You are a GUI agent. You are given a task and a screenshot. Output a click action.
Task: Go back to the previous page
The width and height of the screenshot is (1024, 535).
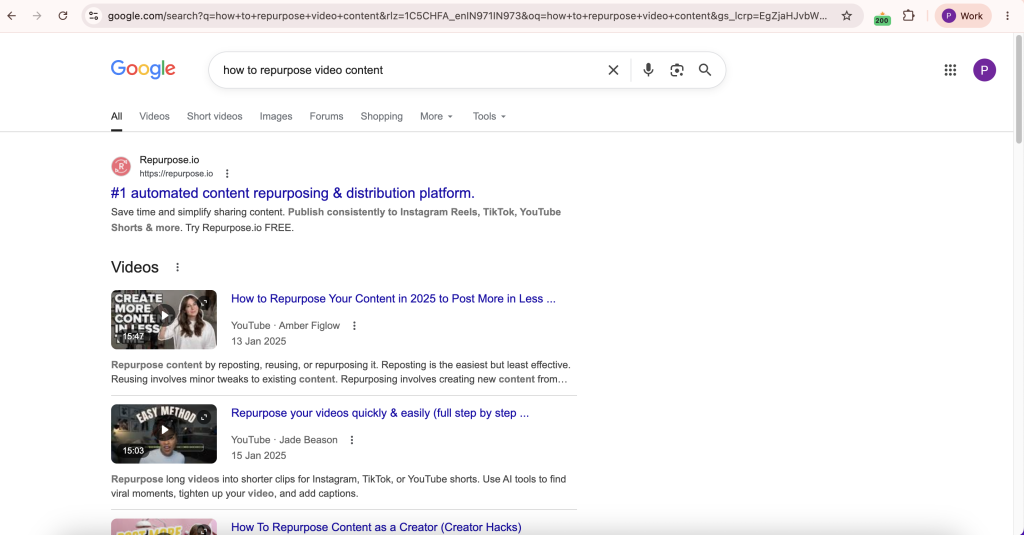pos(12,16)
